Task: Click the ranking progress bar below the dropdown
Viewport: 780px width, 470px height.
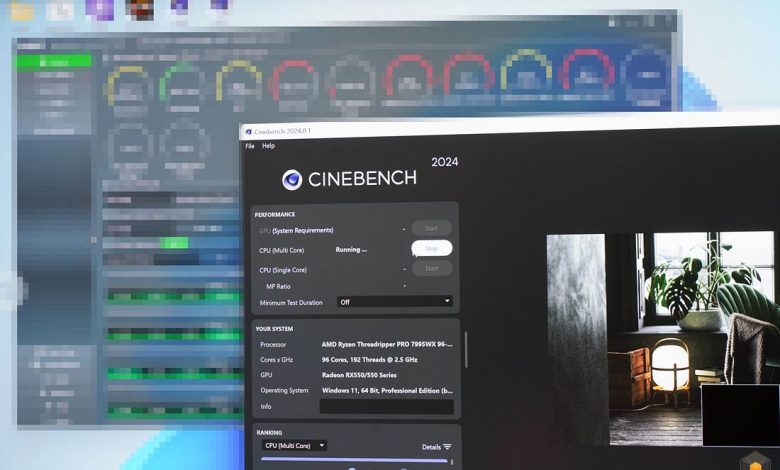Action: click(x=354, y=460)
